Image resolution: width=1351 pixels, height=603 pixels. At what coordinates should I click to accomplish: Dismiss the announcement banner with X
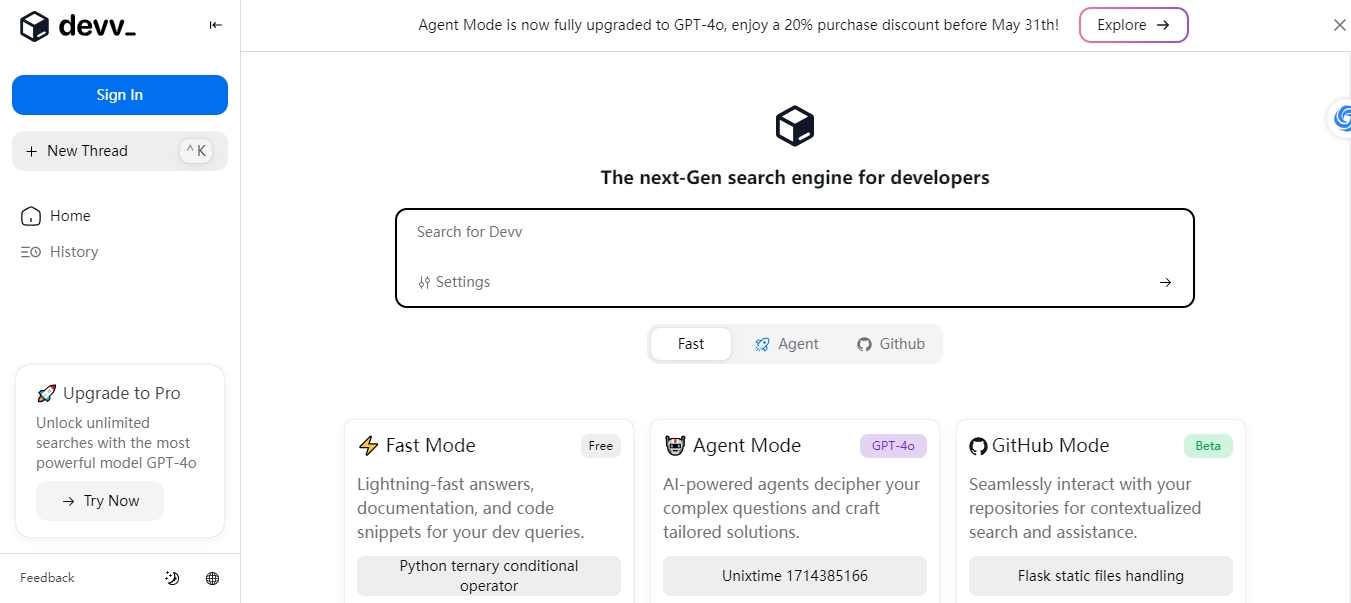(x=1339, y=25)
